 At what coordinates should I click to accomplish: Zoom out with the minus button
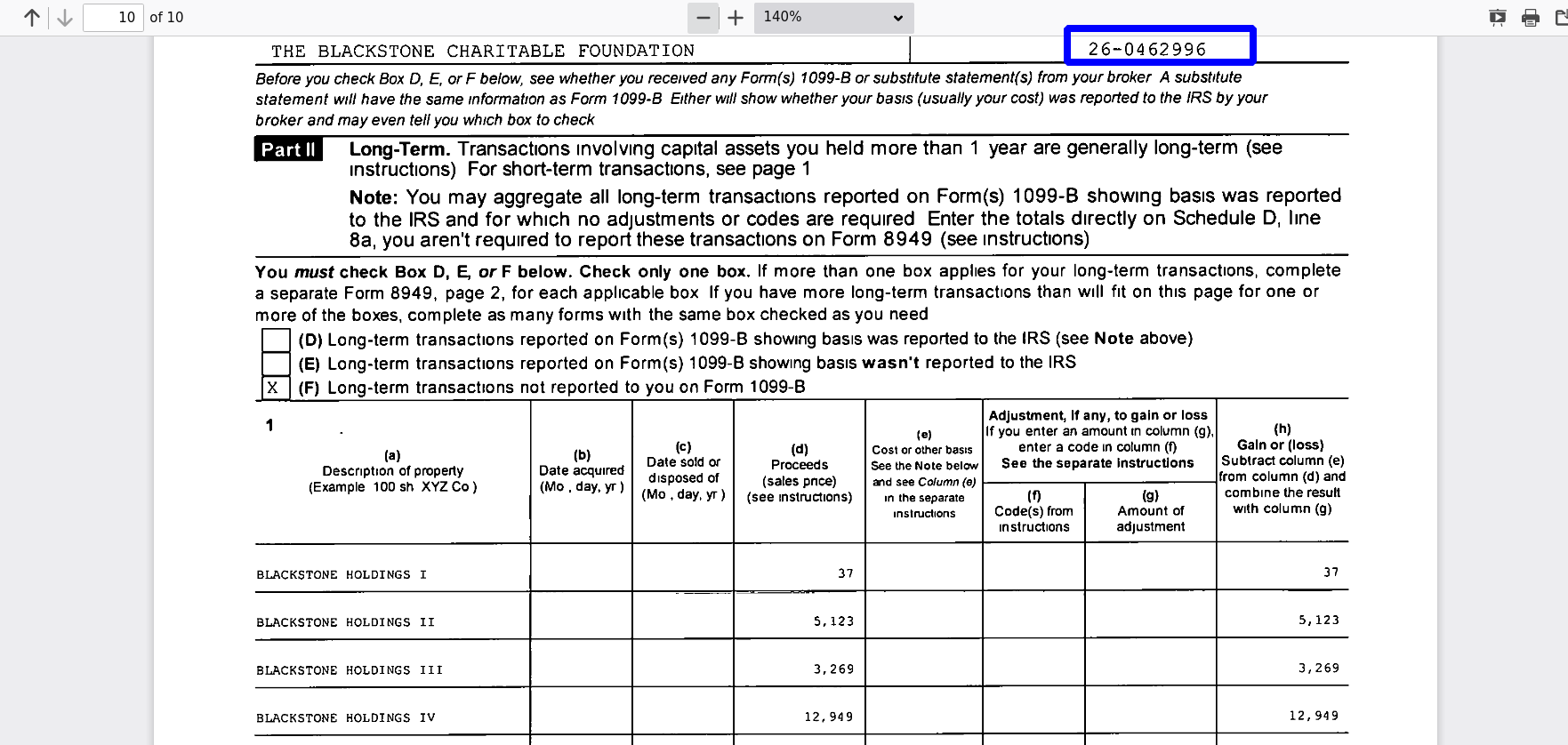point(704,18)
